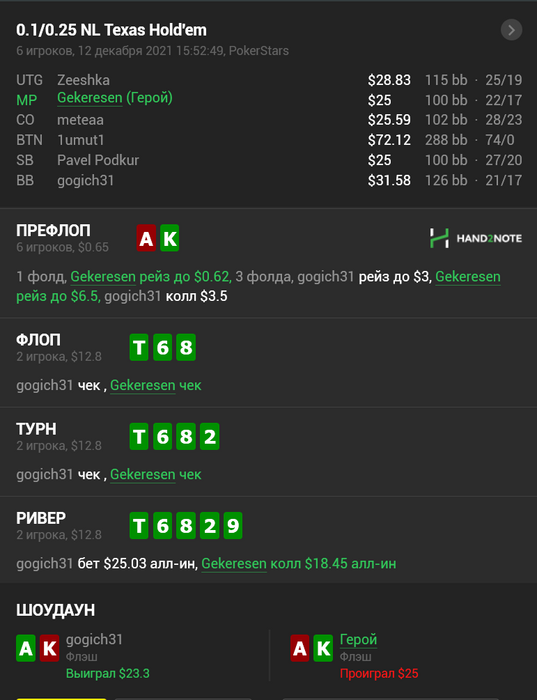Viewport: 537px width, 700px height.
Task: Click the T card in the flop row
Action: pyautogui.click(x=139, y=347)
